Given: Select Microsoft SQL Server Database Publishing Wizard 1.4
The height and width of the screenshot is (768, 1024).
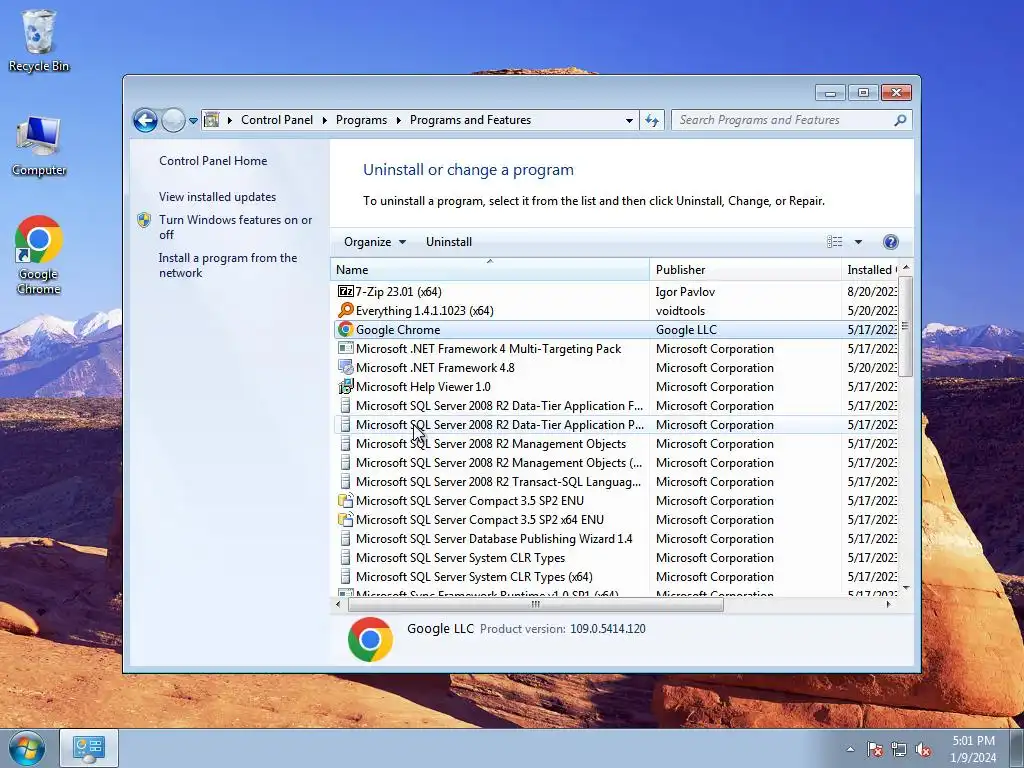Looking at the screenshot, I should click(615, 539).
